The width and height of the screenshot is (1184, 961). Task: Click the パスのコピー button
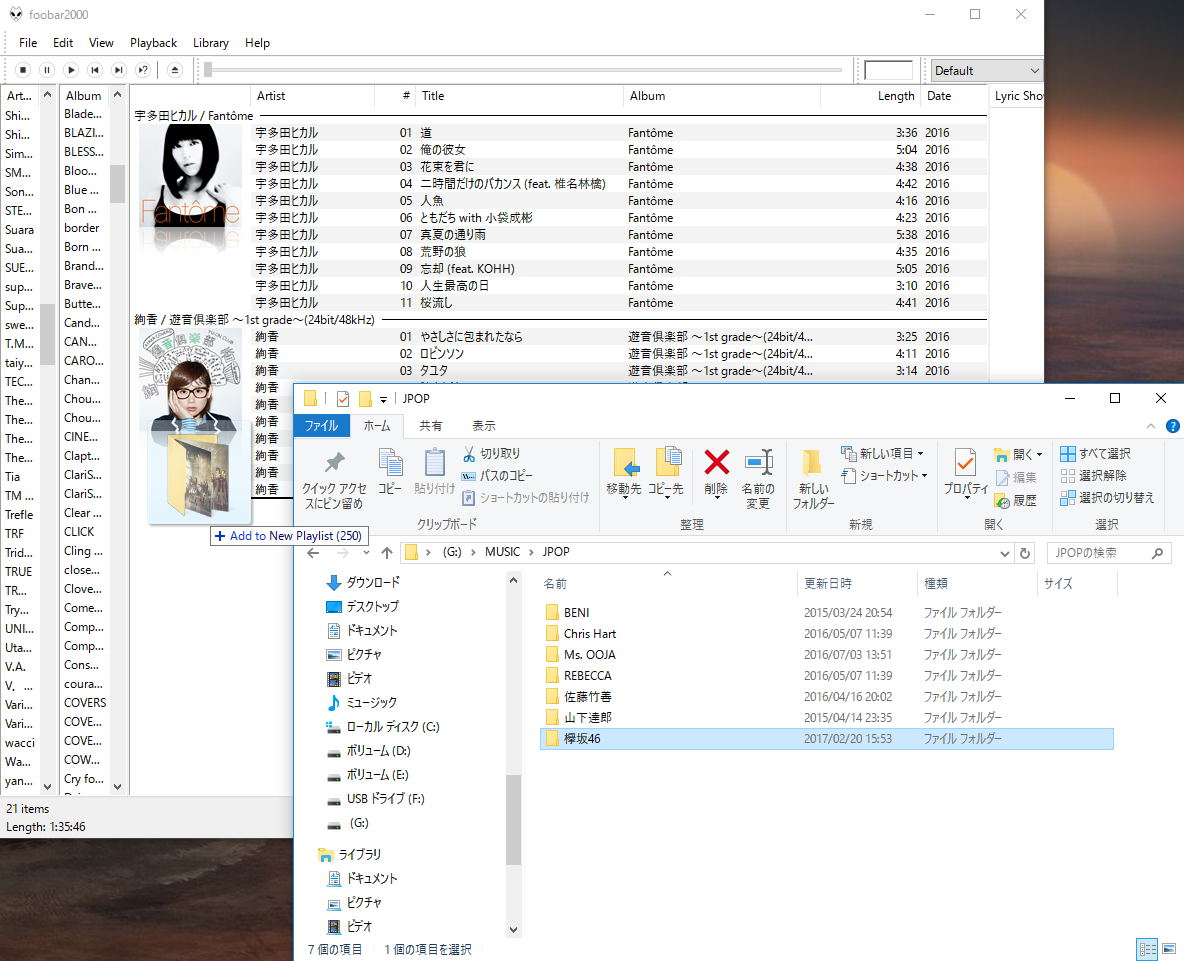497,476
